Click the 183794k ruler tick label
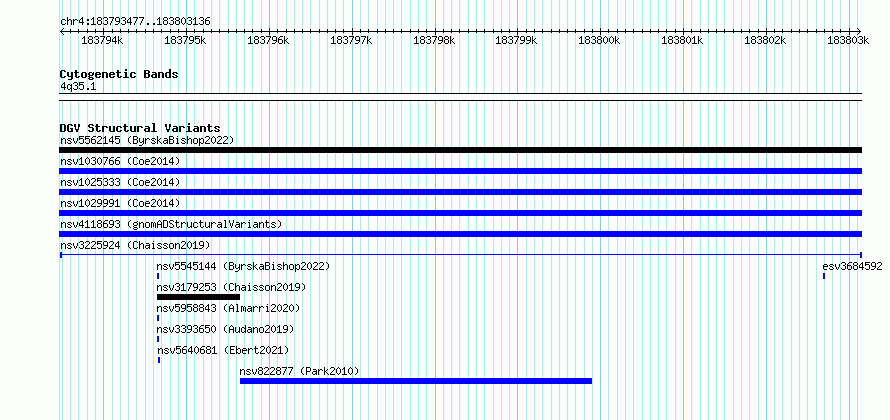Viewport: 890px width, 420px height. point(102,41)
